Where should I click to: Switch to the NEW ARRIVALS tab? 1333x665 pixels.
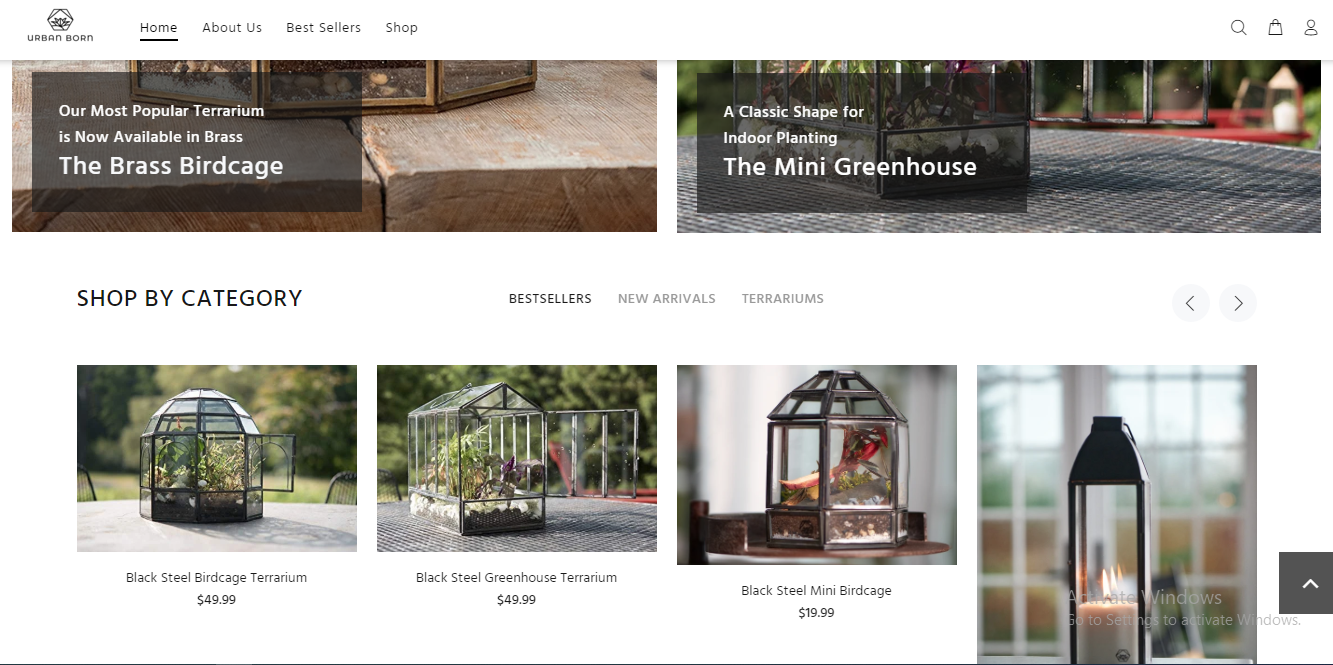[x=667, y=299]
